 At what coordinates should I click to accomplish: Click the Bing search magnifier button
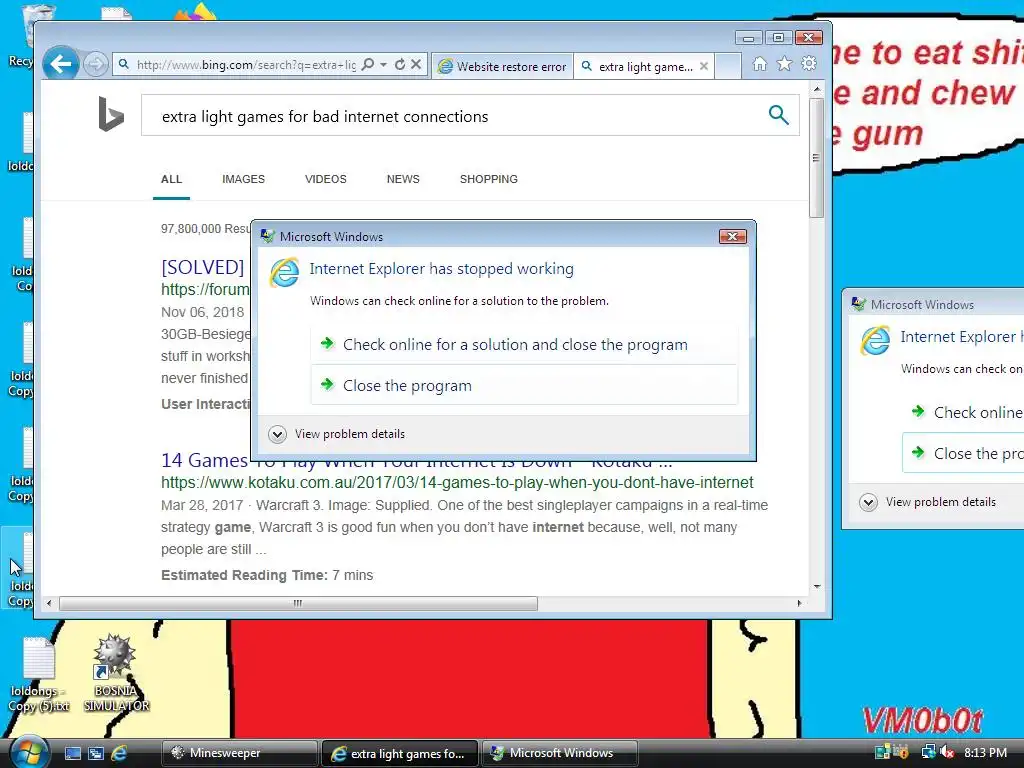(x=778, y=115)
